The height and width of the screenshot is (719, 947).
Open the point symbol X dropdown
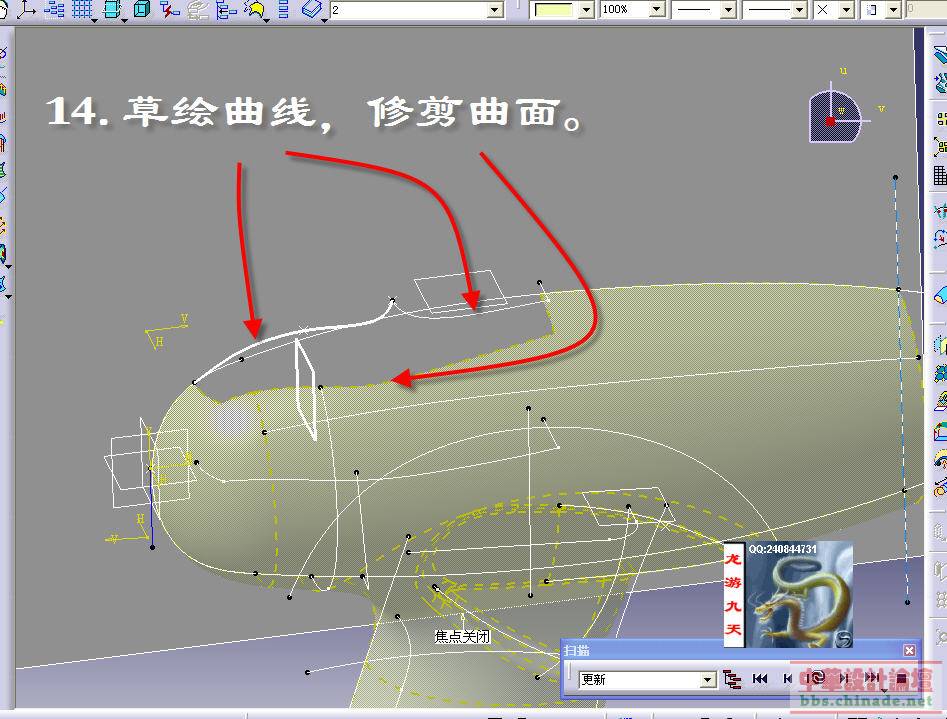[x=846, y=10]
